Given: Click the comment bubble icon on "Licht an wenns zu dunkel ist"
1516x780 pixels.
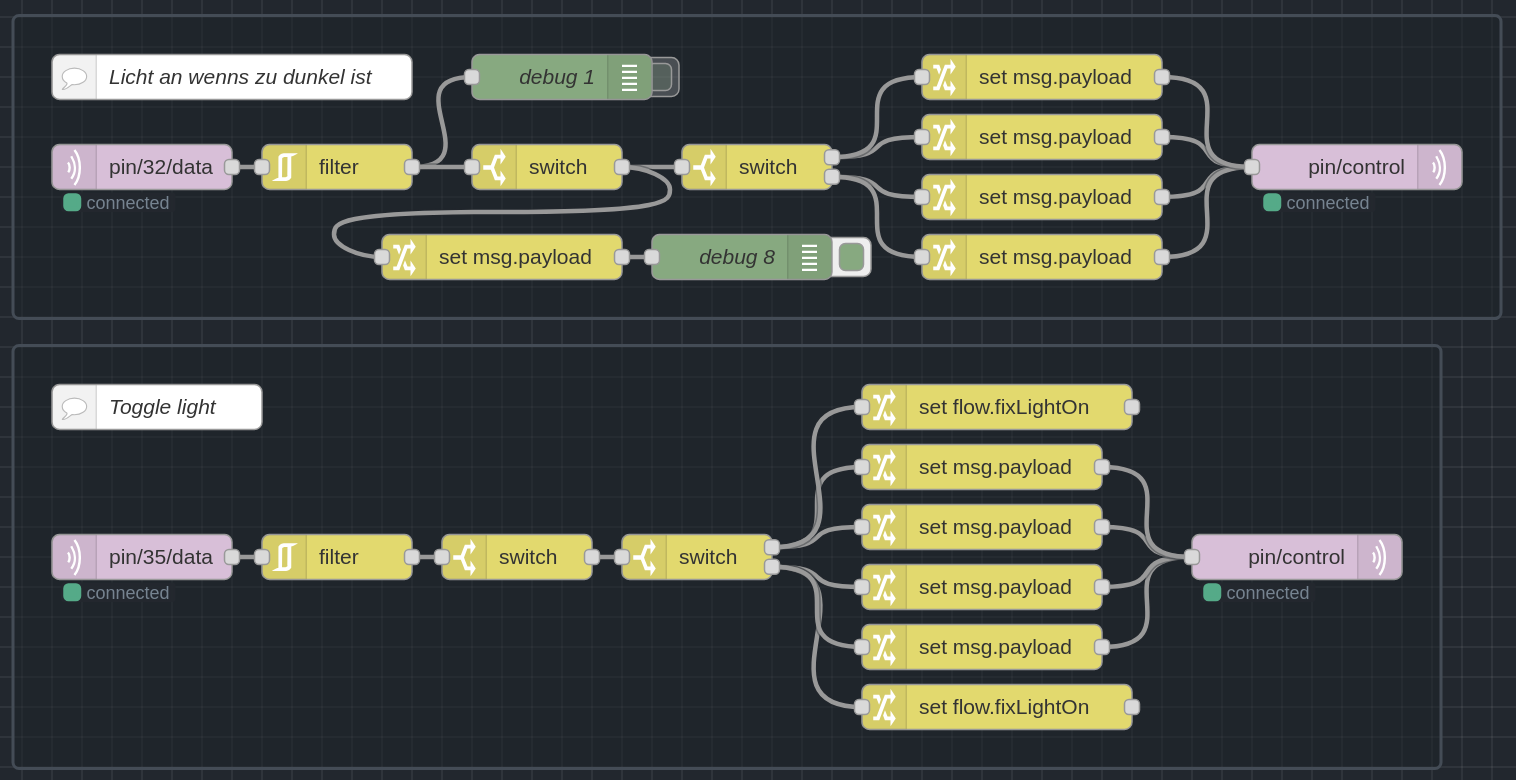Looking at the screenshot, I should [74, 77].
